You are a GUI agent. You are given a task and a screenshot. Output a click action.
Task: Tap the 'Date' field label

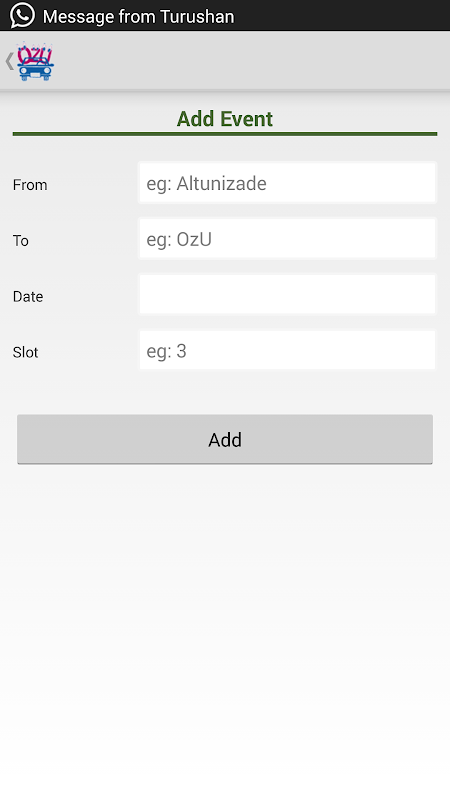tap(28, 296)
